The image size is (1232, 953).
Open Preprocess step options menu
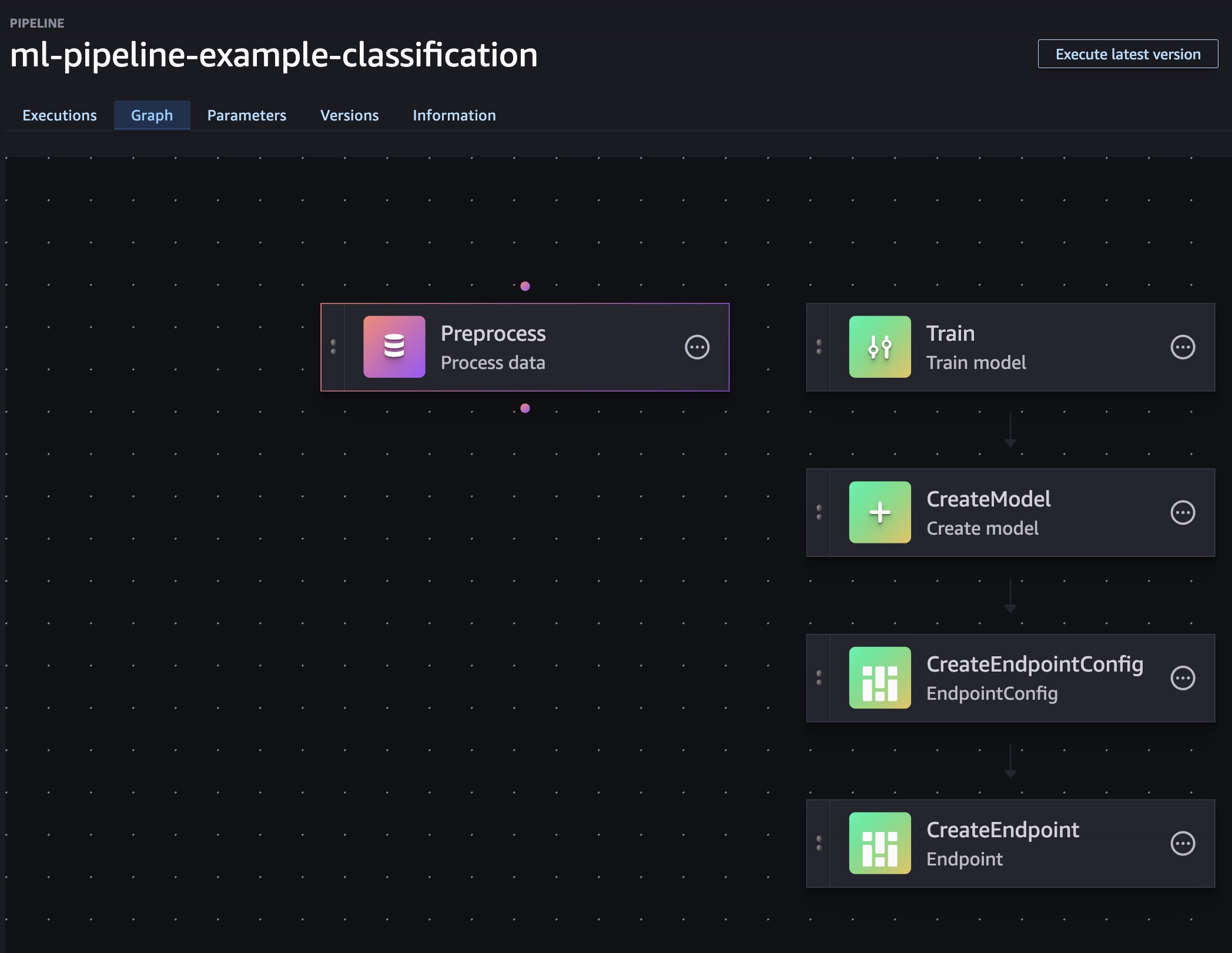(697, 347)
